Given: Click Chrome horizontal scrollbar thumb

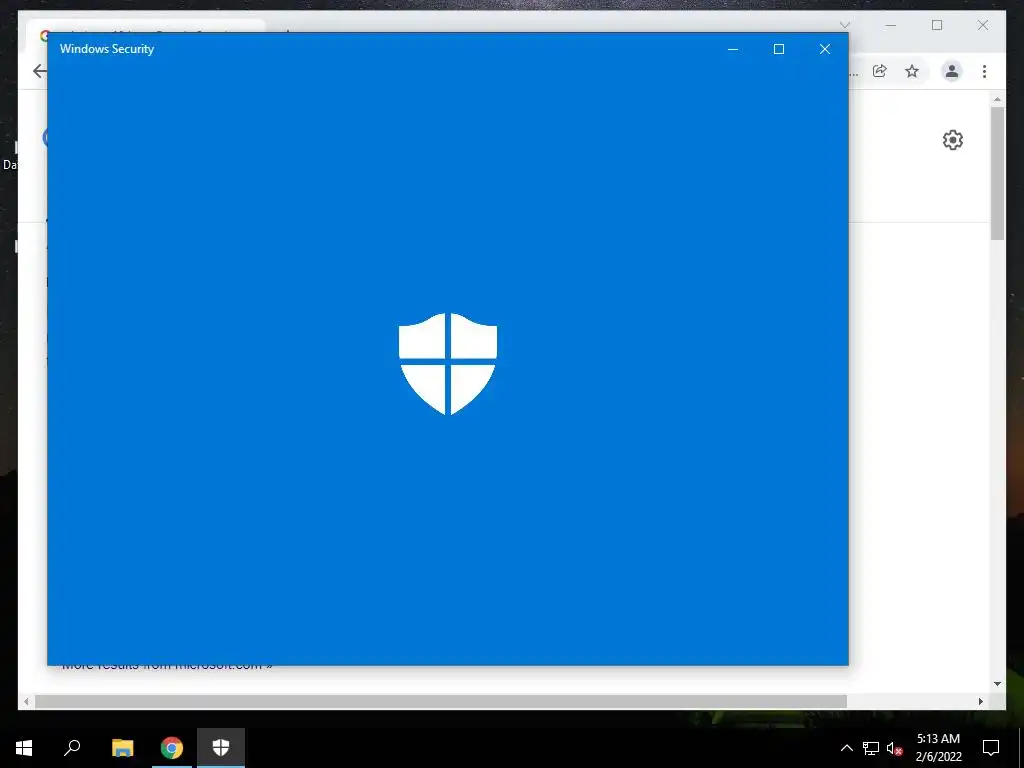Looking at the screenshot, I should 441,701.
